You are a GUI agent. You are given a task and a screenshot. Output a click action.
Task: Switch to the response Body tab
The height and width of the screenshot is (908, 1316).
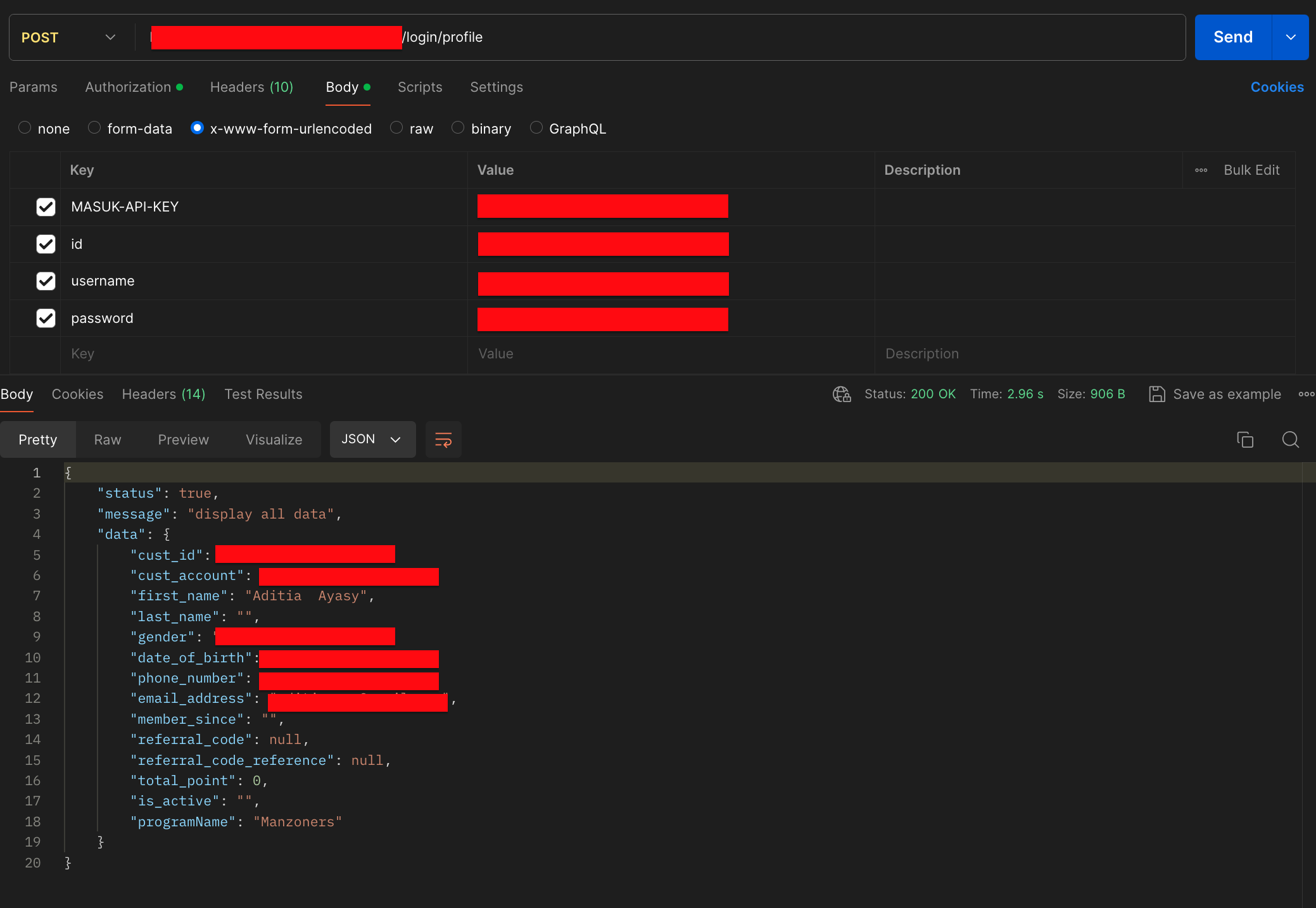(x=16, y=394)
